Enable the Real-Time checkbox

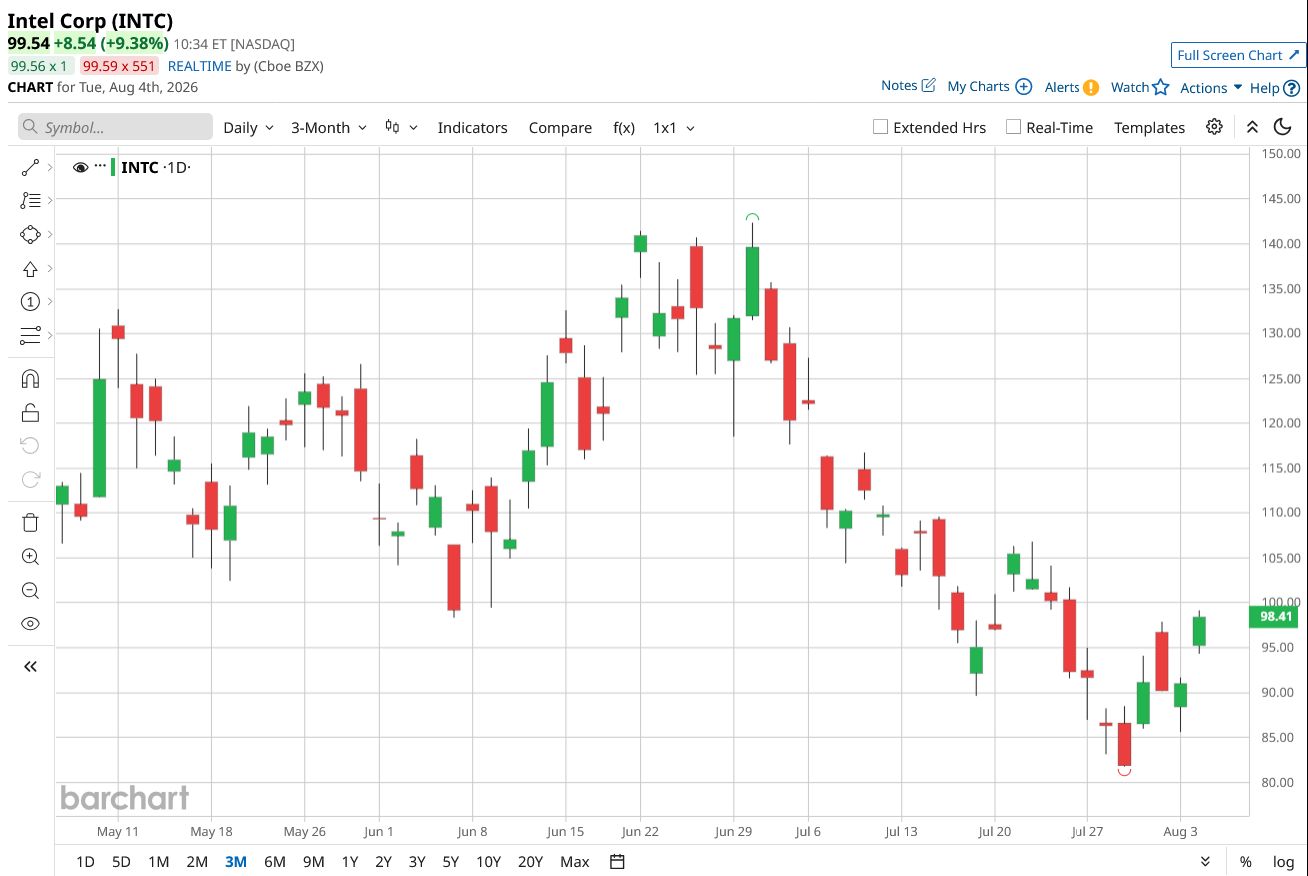pos(1013,127)
